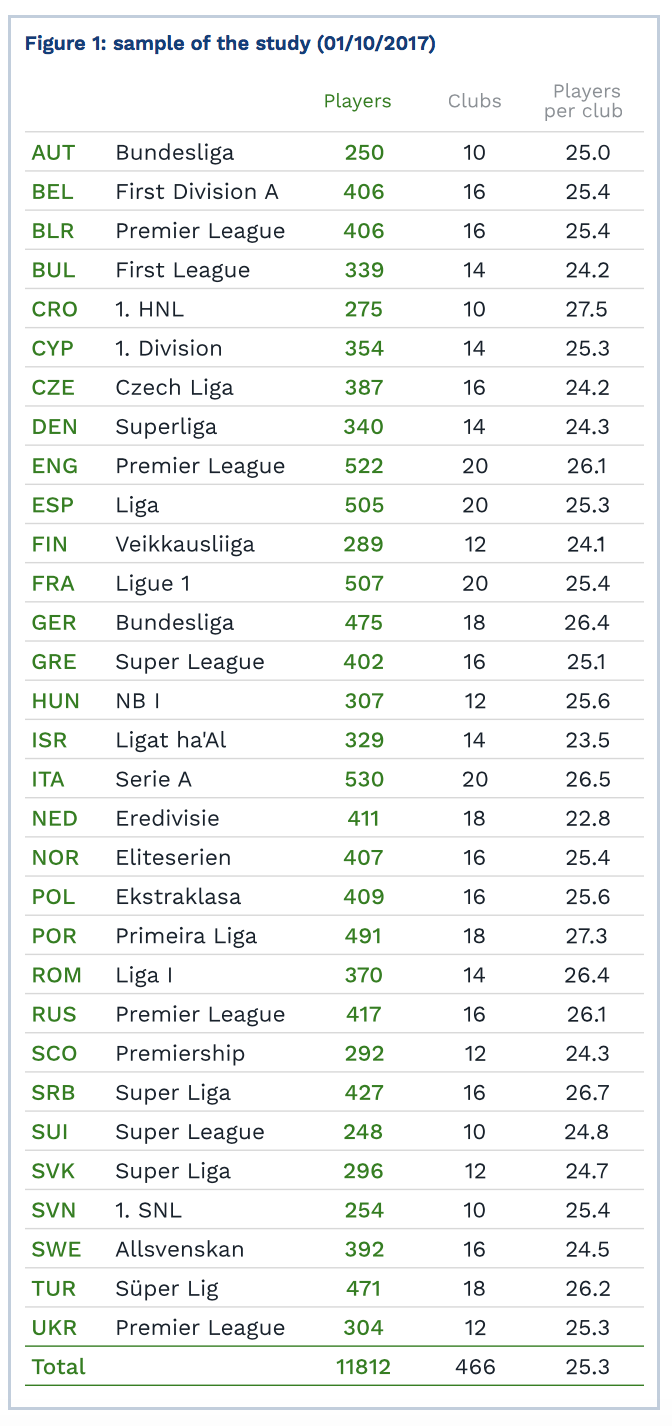Click the ITA Serie A league name
Viewport: 672px width, 1426px height.
[154, 779]
